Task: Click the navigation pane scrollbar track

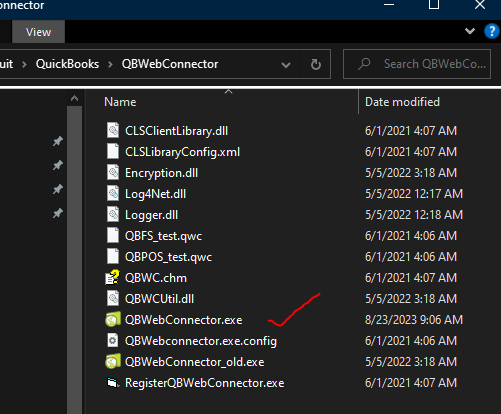Action: pos(75,260)
